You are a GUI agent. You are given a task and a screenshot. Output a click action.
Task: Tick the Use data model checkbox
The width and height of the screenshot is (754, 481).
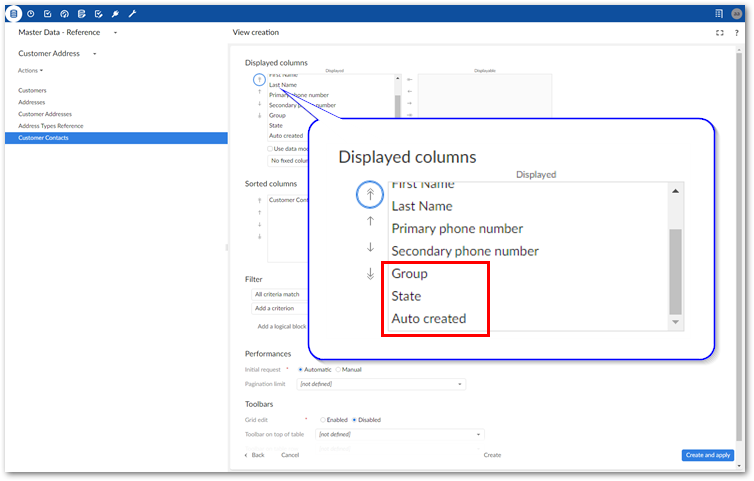270,149
